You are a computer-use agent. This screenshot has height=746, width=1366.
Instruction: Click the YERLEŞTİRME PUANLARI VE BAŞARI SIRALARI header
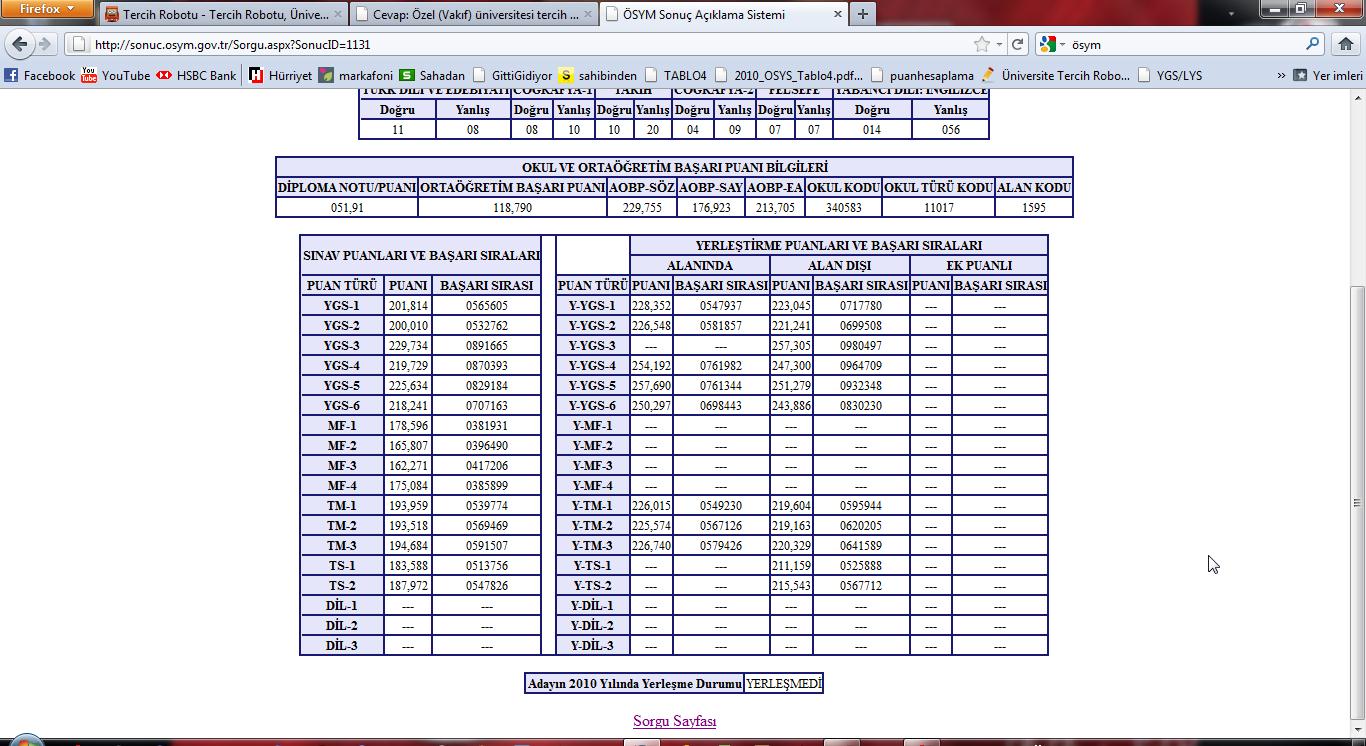[x=838, y=245]
